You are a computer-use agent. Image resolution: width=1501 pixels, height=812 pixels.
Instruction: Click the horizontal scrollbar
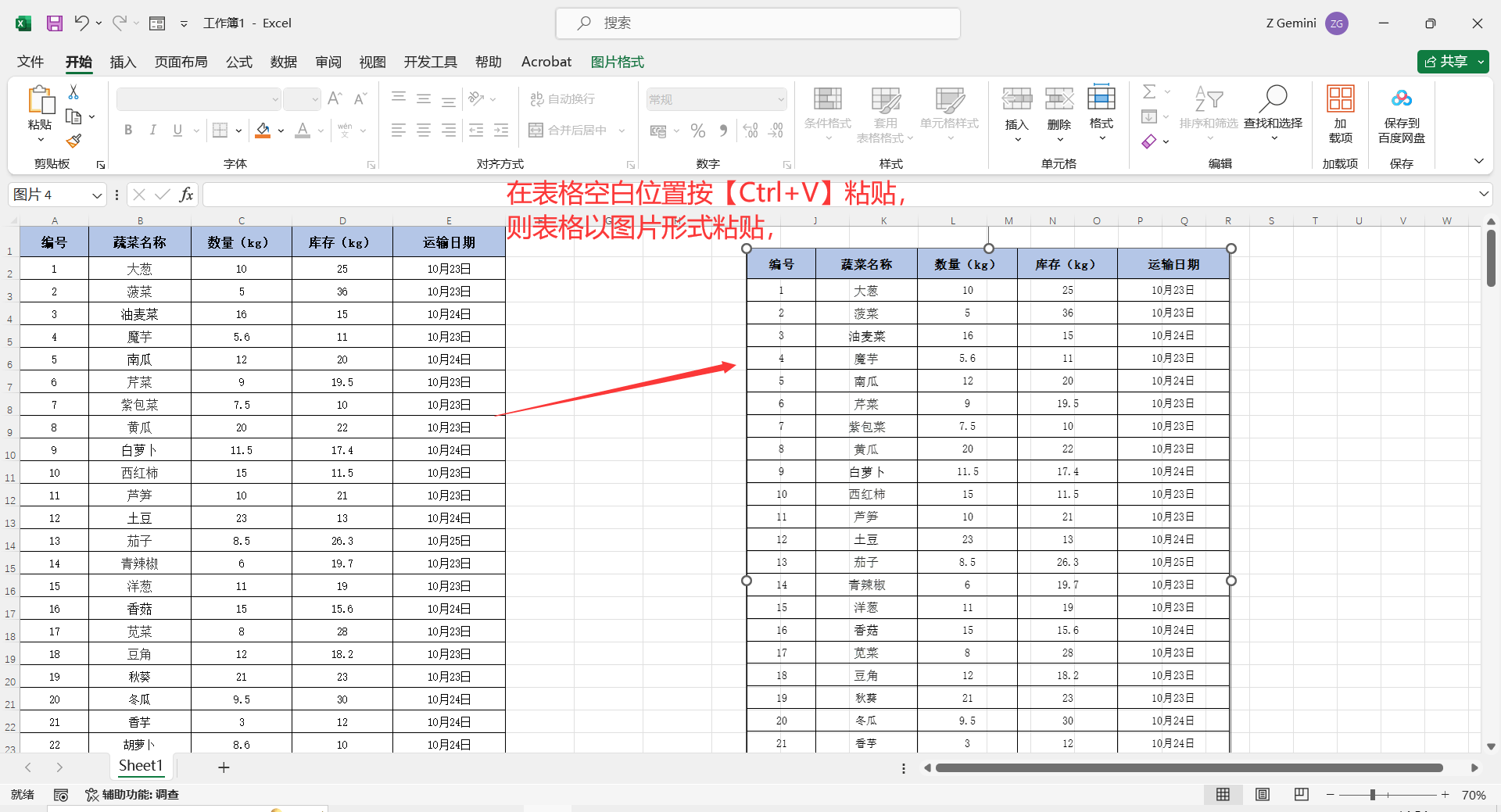coord(1189,768)
